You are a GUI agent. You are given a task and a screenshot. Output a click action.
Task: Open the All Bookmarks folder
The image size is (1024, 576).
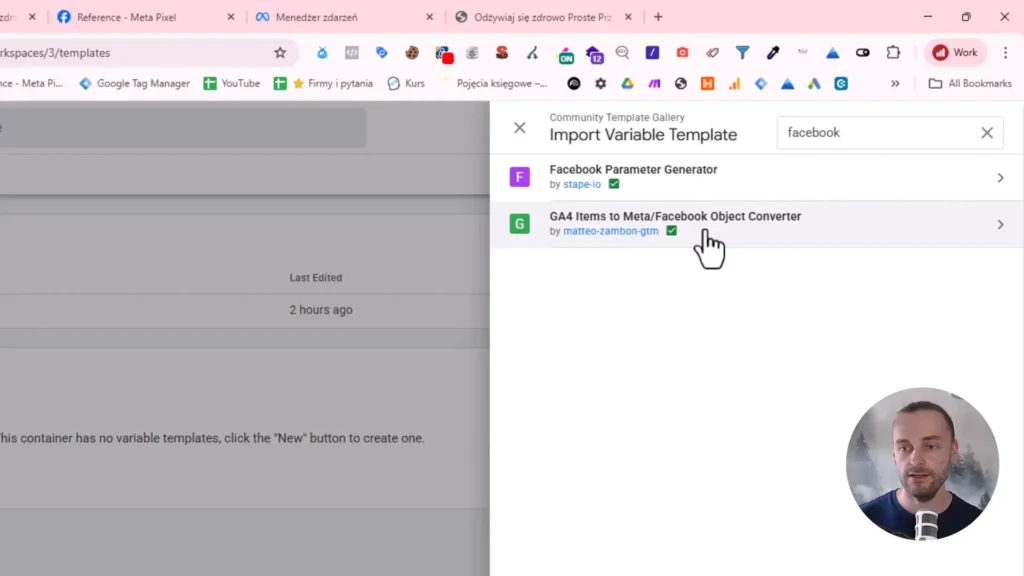click(970, 84)
